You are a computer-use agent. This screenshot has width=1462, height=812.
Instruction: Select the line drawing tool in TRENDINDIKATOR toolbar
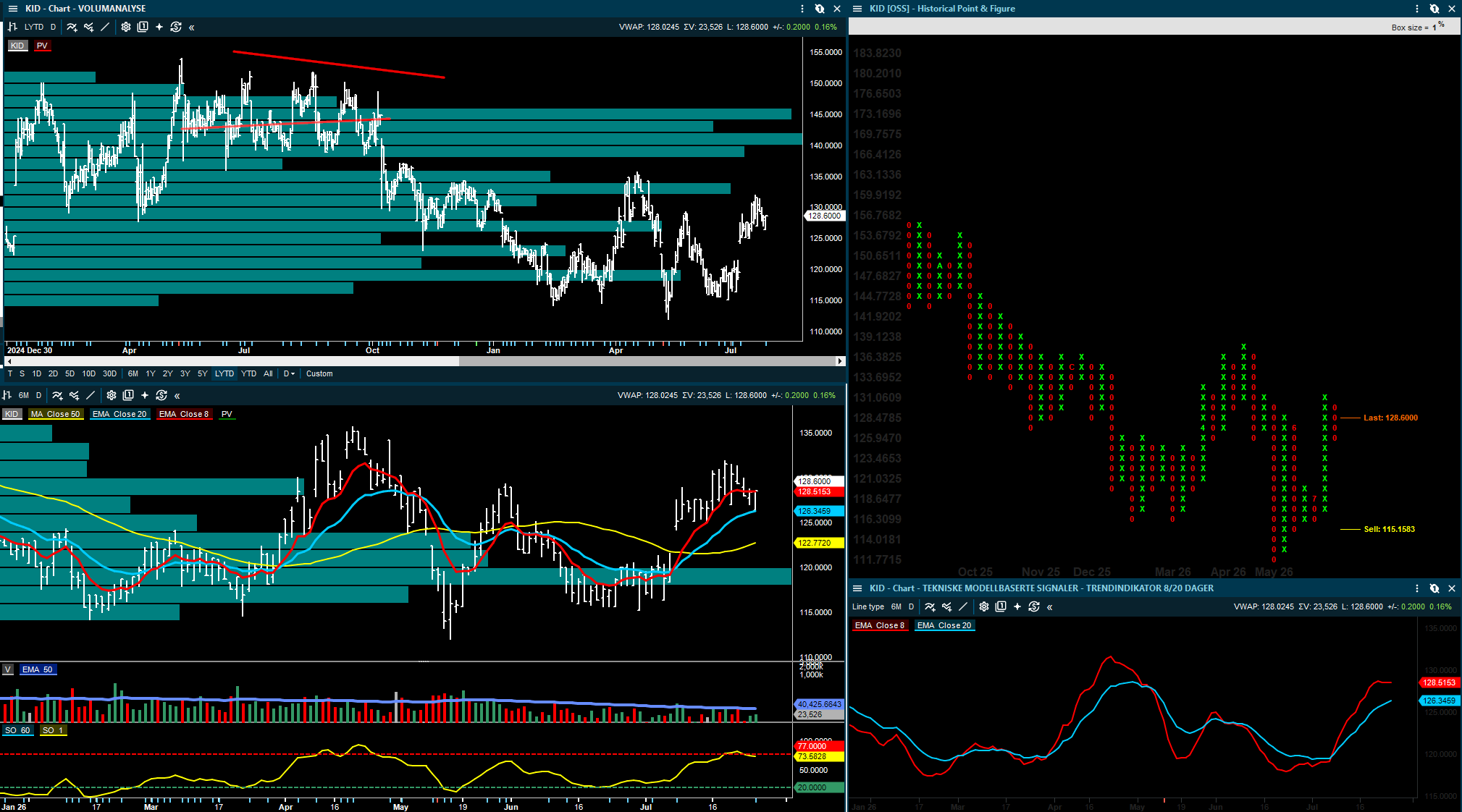pos(963,606)
